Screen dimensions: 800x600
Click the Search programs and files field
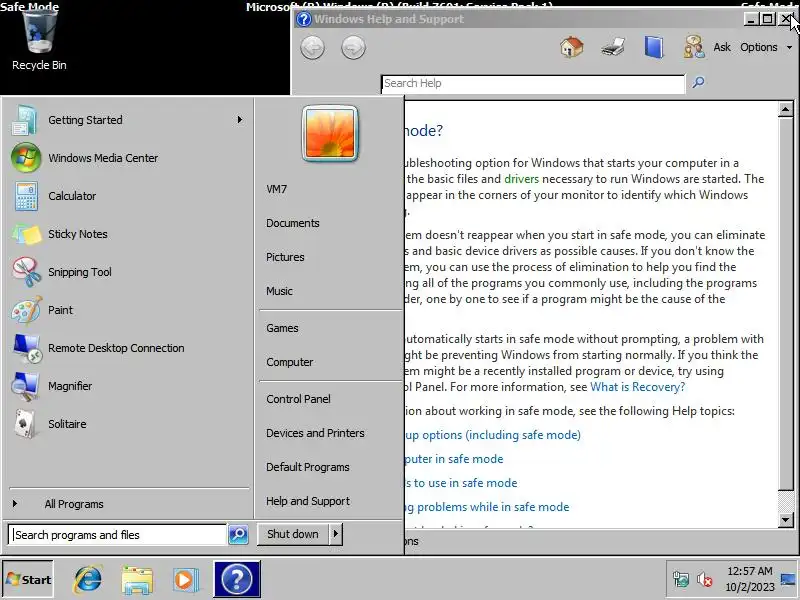[x=117, y=535]
